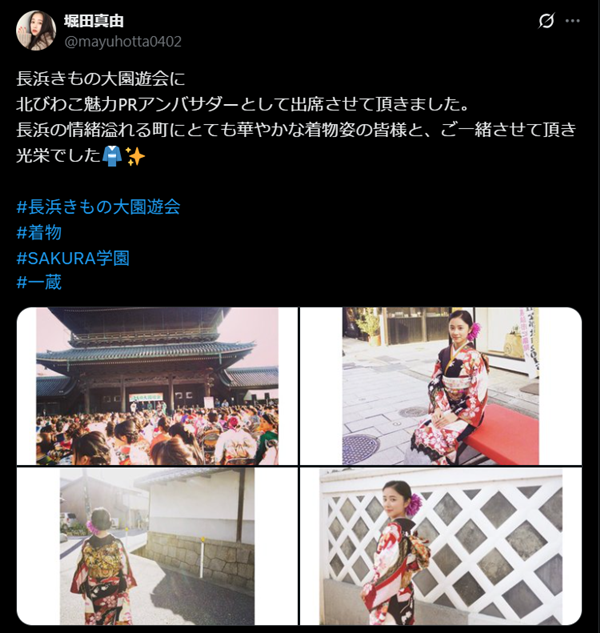600x633 pixels.
Task: Open the lattice wall kimono photo
Action: point(441,546)
